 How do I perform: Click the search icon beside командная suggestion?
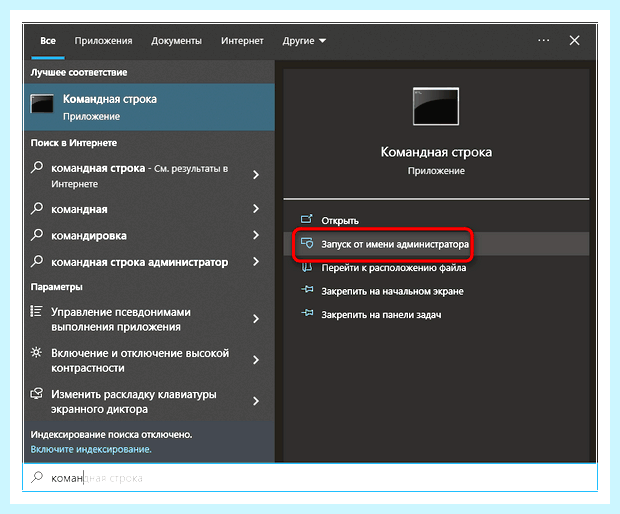[37, 208]
